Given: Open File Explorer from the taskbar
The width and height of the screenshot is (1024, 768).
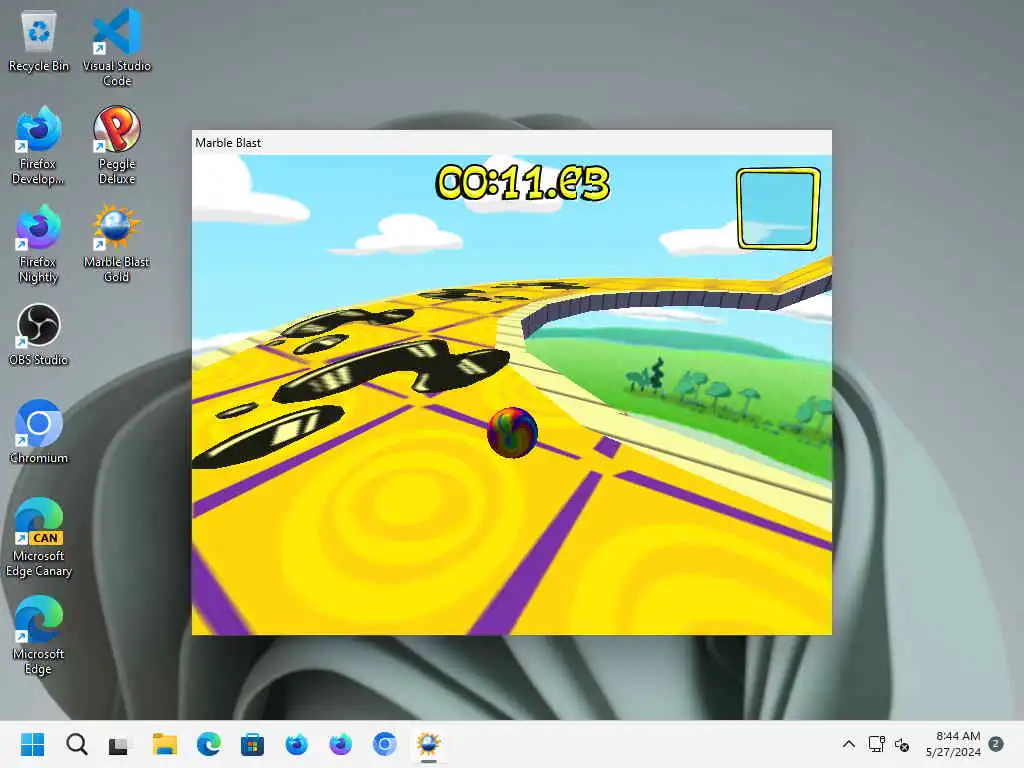Looking at the screenshot, I should point(165,744).
